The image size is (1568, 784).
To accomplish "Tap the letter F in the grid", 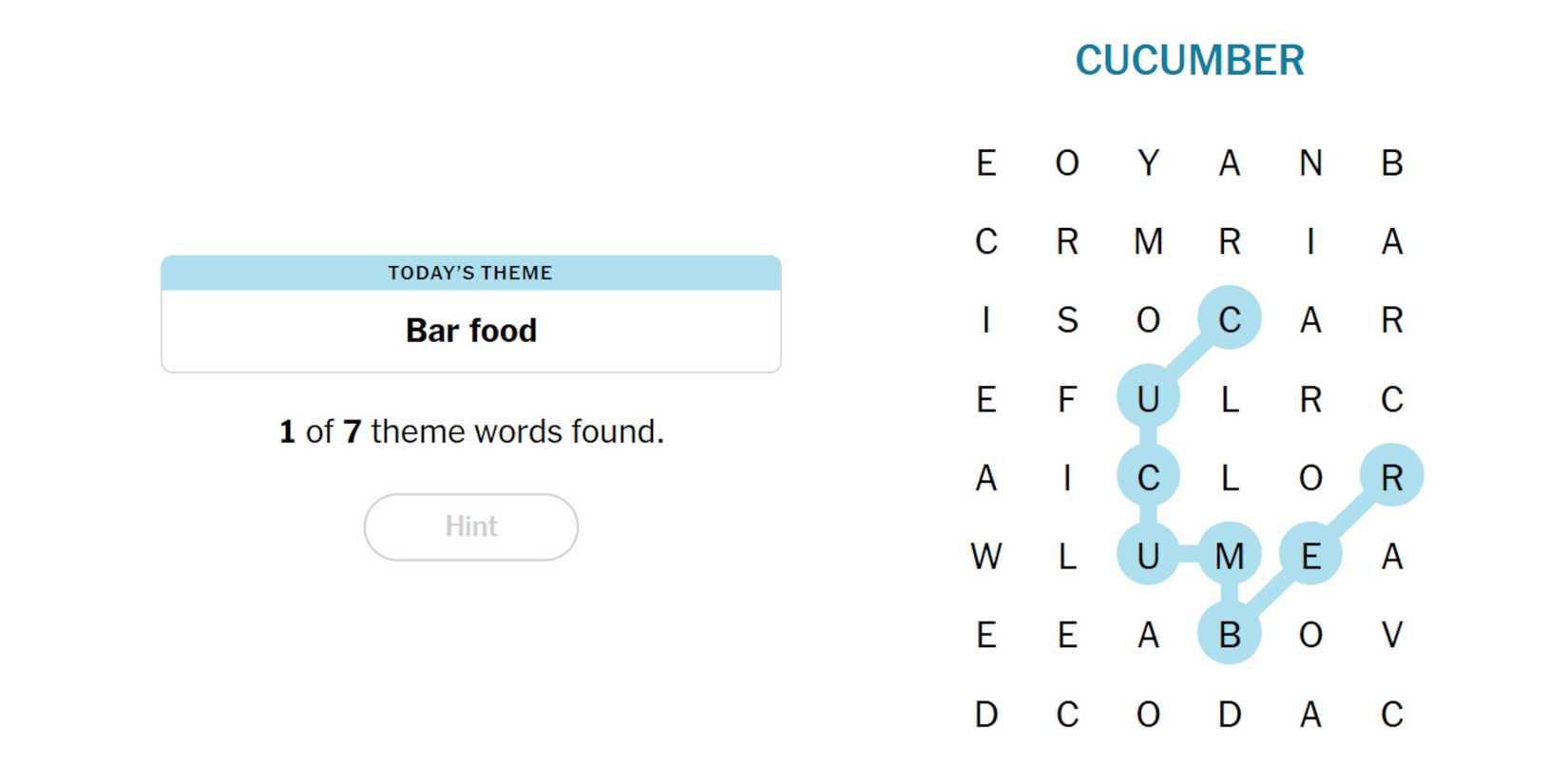I will pos(1067,399).
